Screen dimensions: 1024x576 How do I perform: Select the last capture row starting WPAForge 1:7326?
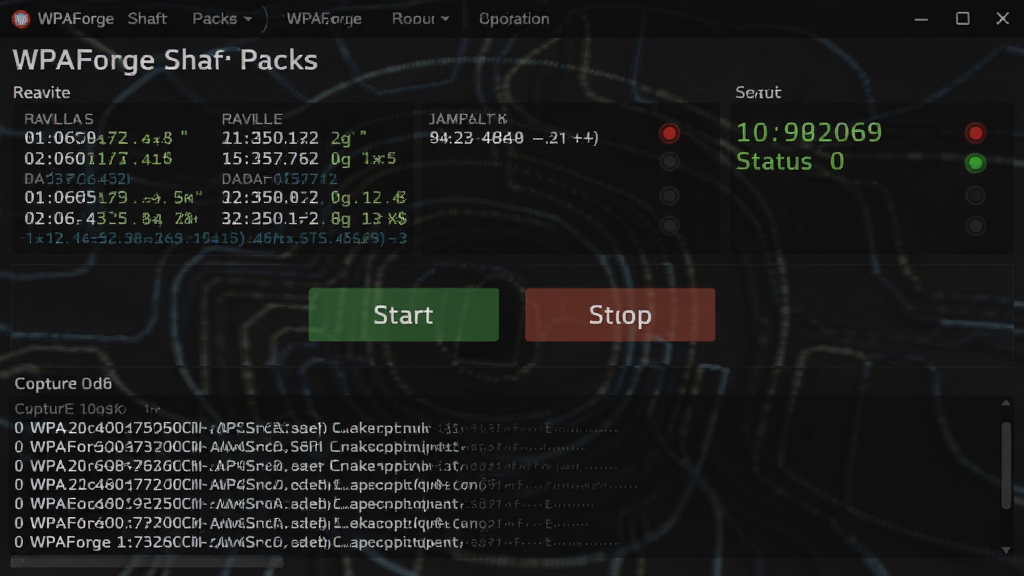tap(317, 542)
